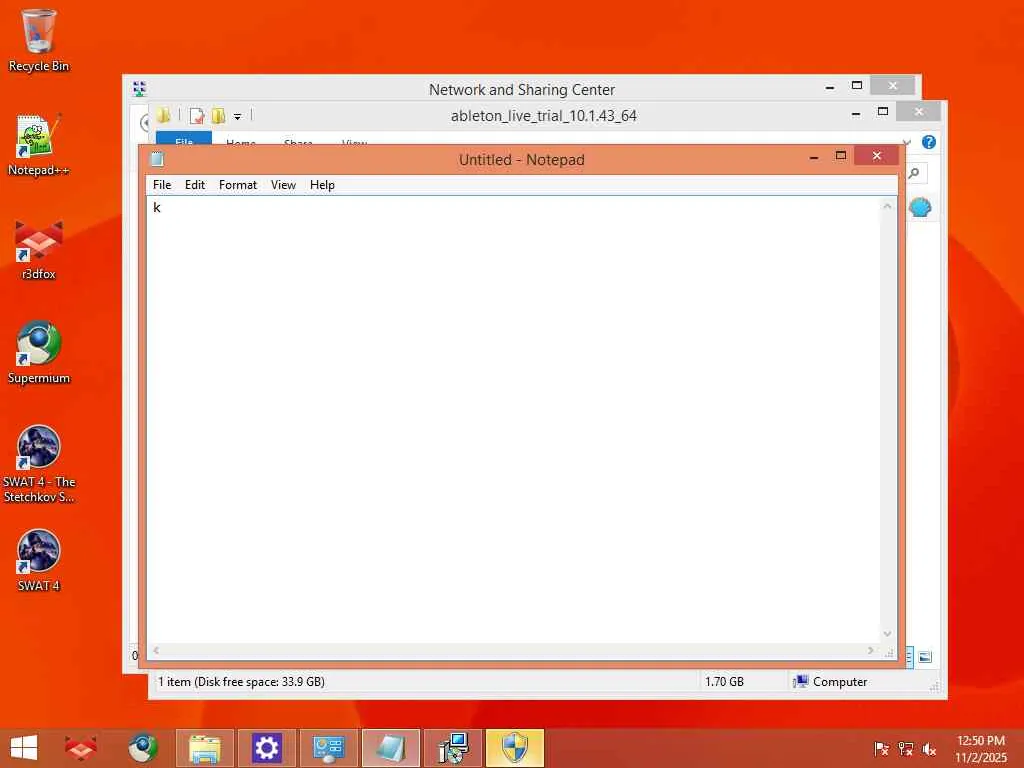The width and height of the screenshot is (1024, 768).
Task: Open the File menu in Notepad
Action: (x=161, y=185)
